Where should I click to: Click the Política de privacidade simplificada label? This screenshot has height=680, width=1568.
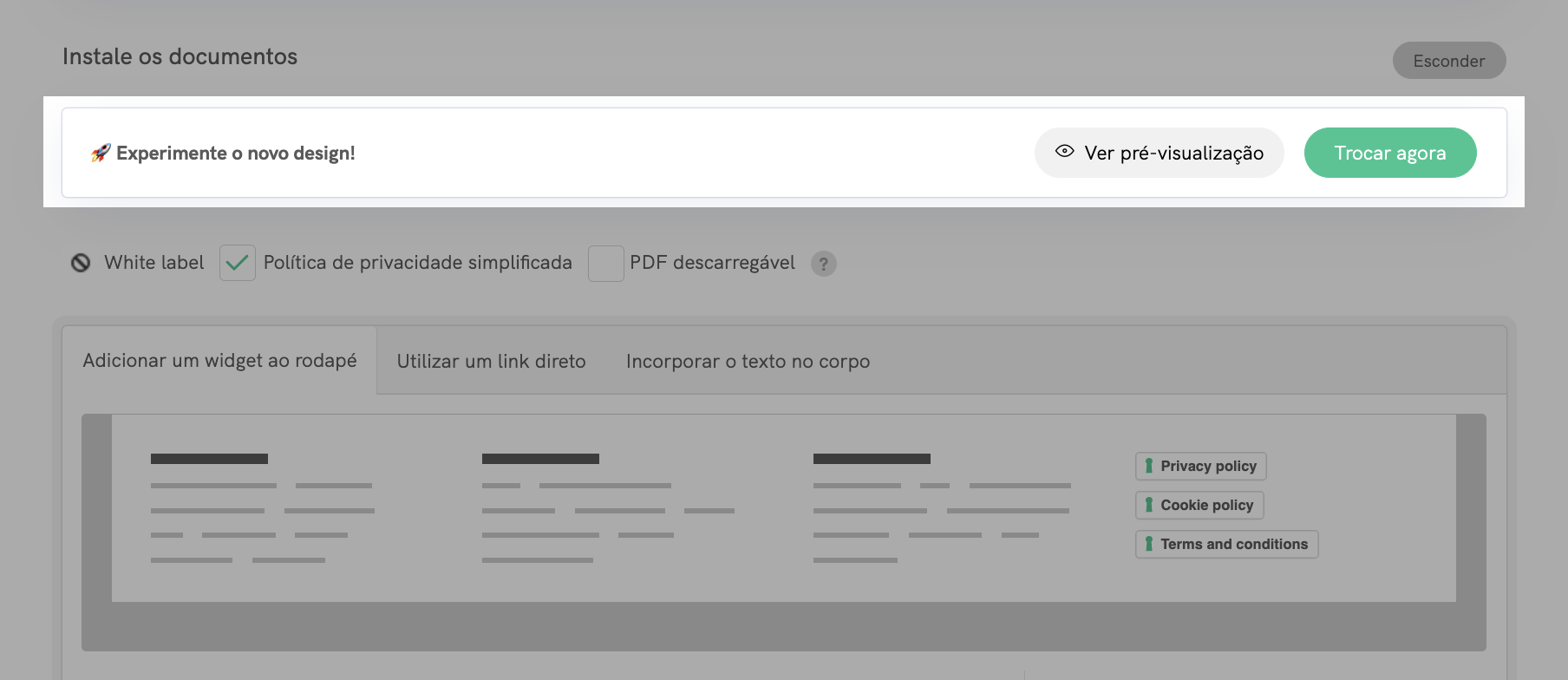tap(417, 263)
